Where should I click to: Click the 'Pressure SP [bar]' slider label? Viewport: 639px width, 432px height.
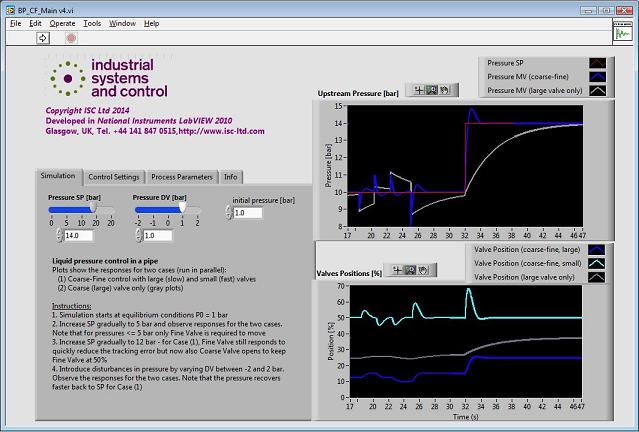(75, 197)
